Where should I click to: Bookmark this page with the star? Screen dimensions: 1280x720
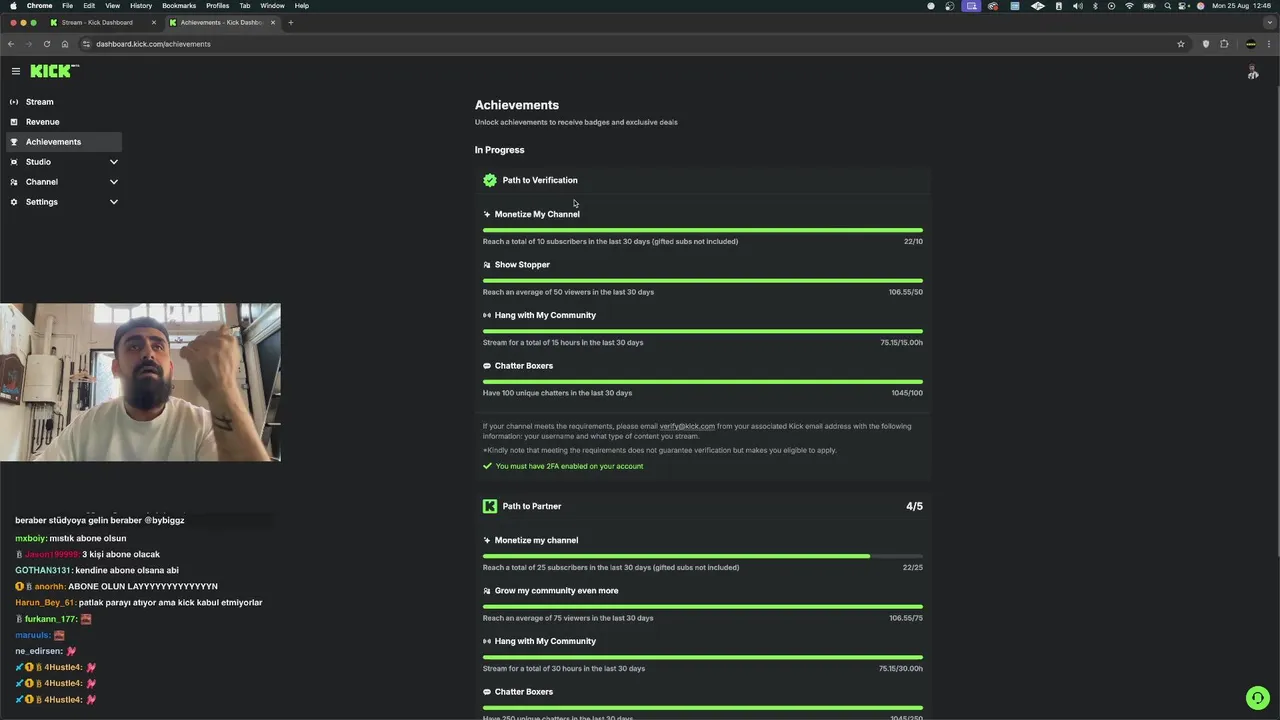pos(1181,44)
